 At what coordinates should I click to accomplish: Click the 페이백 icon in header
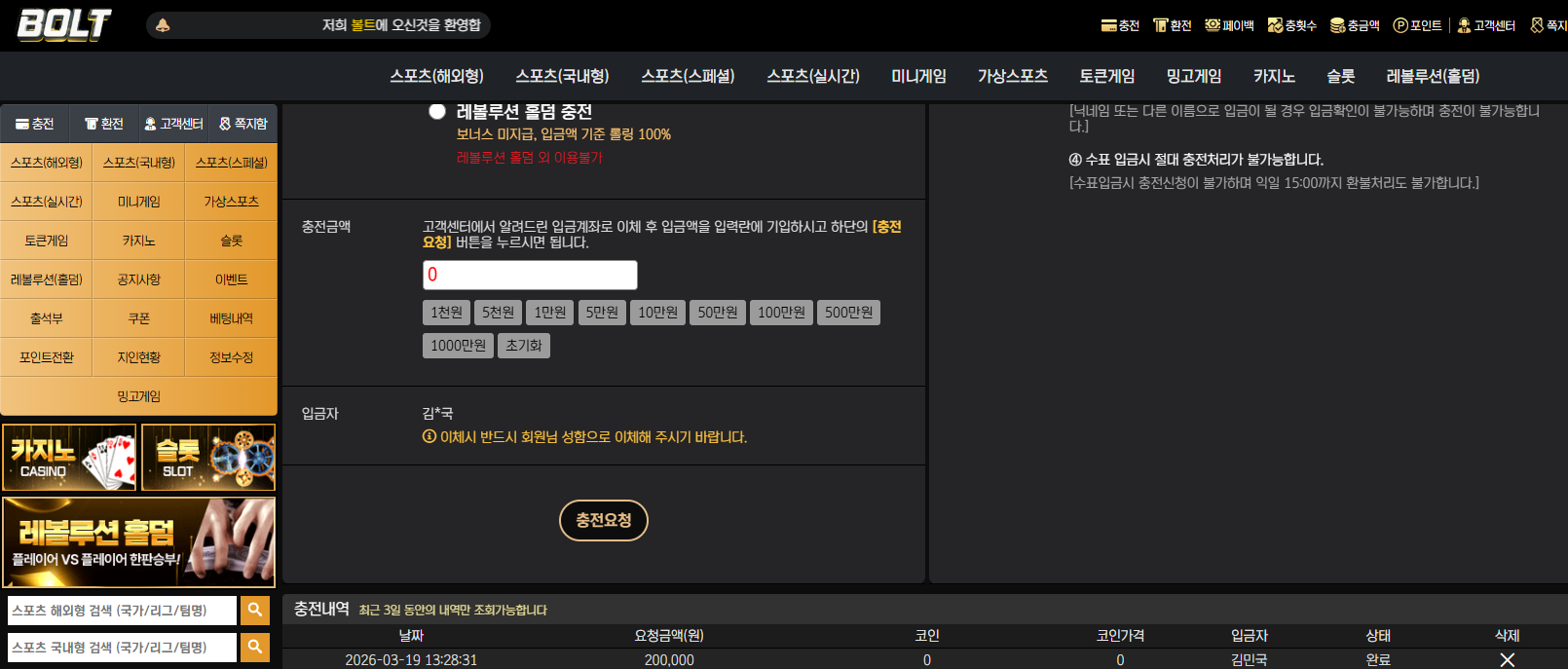click(1213, 25)
